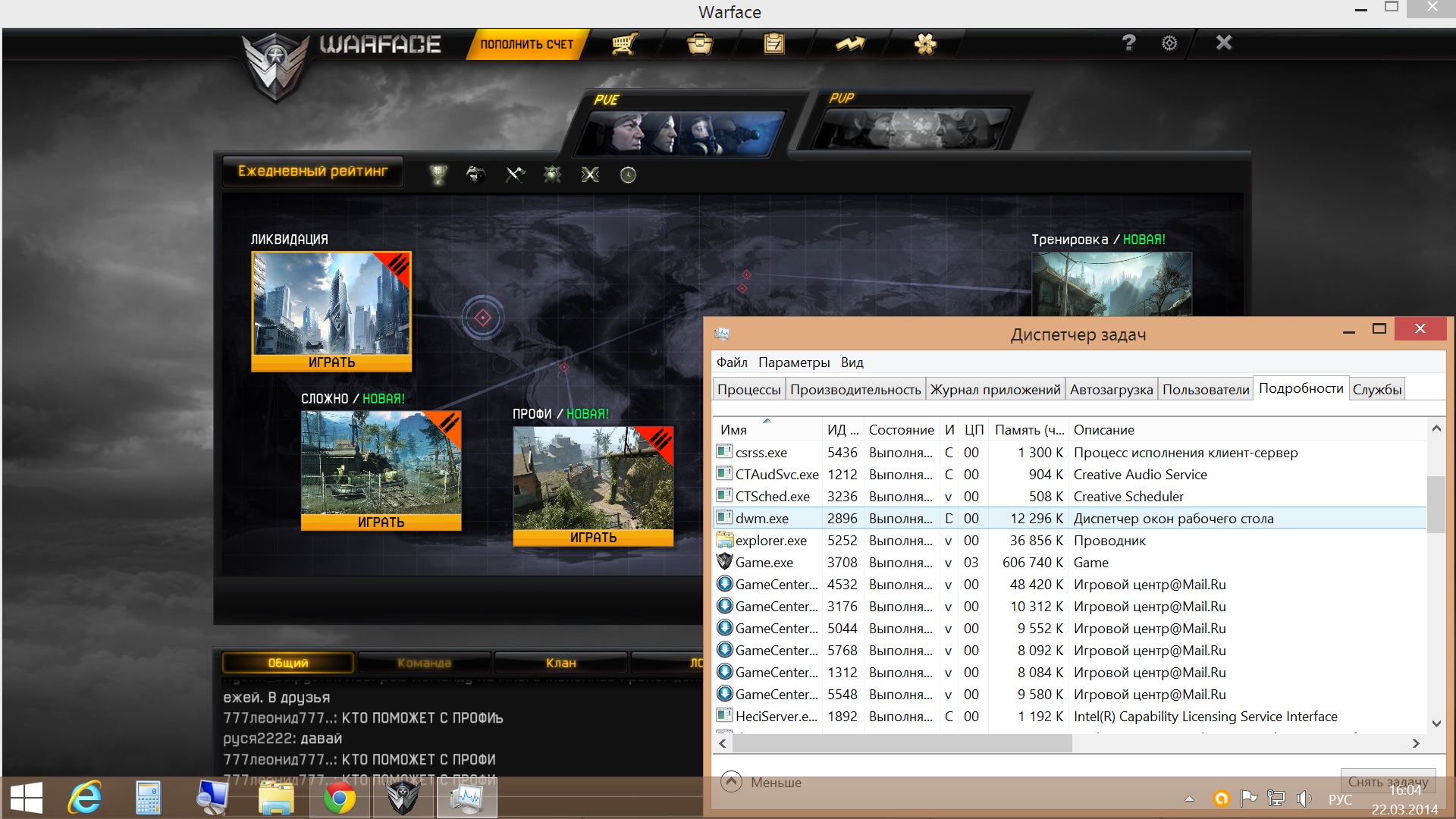
Task: Switch chat to the Клан channel
Action: tap(560, 663)
